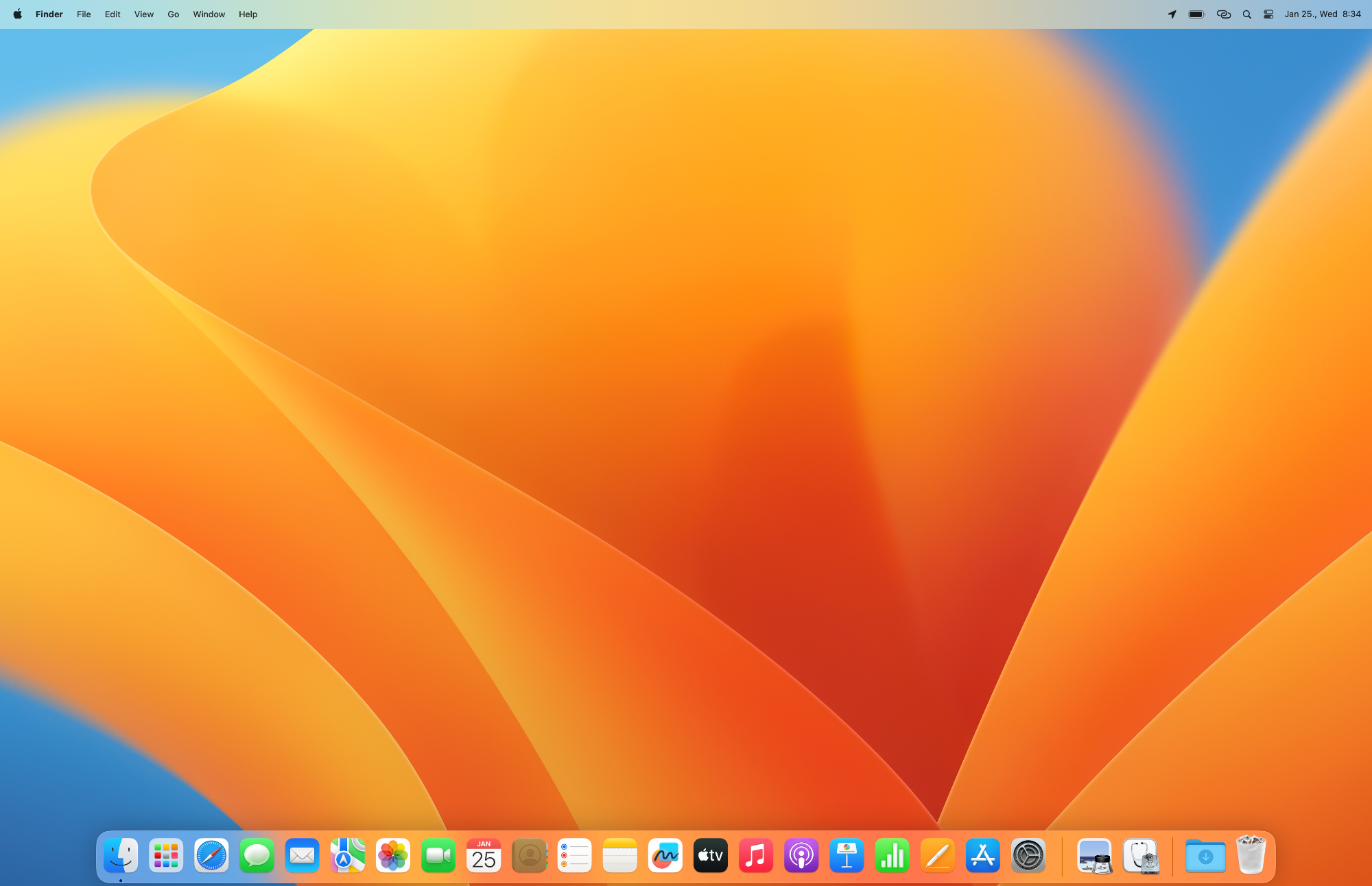Open the Apple menu
The width and height of the screenshot is (1372, 886).
coord(18,14)
